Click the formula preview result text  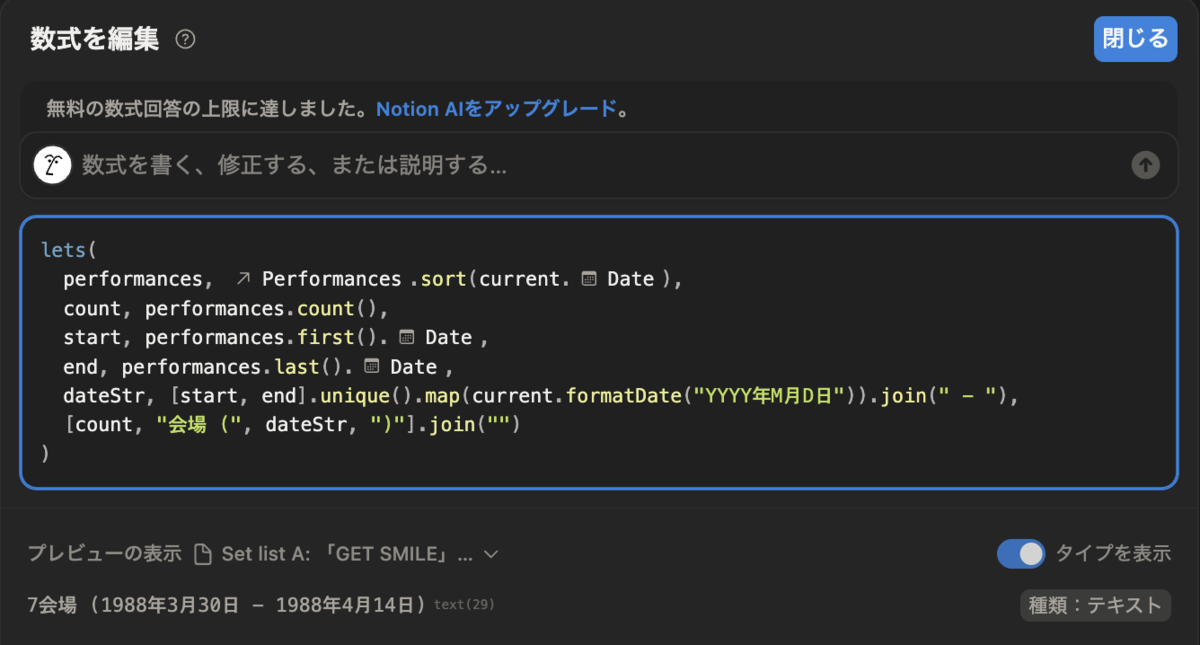pos(228,605)
